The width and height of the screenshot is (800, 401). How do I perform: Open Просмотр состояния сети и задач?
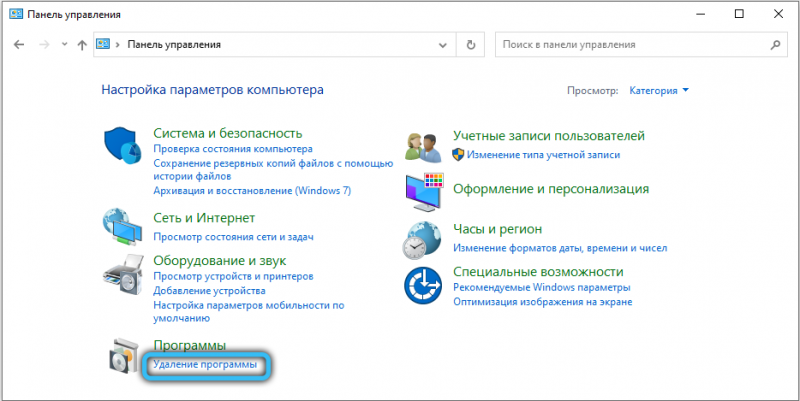pos(233,237)
